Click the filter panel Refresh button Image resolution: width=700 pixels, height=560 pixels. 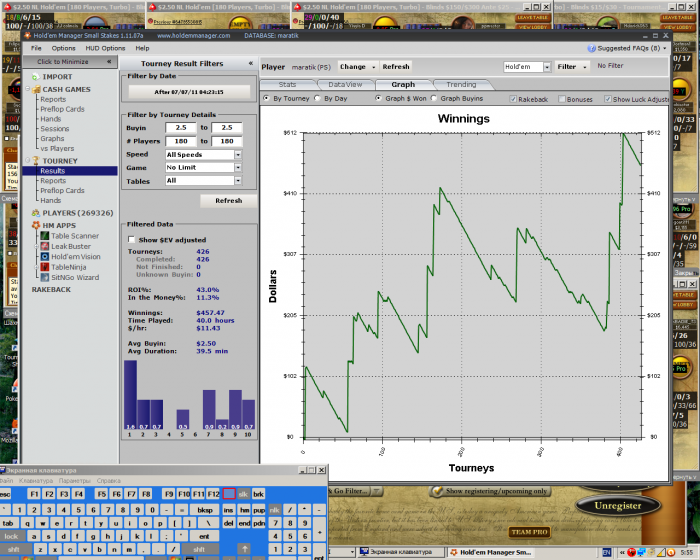coord(228,200)
